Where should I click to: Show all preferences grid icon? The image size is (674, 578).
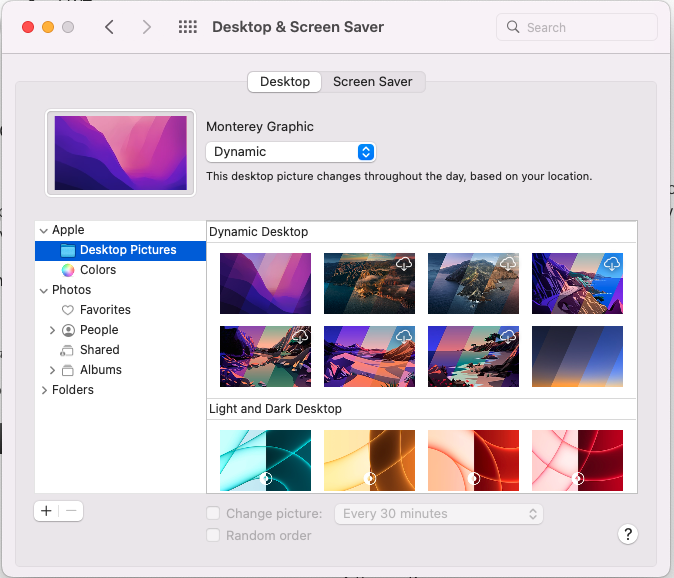[x=188, y=27]
